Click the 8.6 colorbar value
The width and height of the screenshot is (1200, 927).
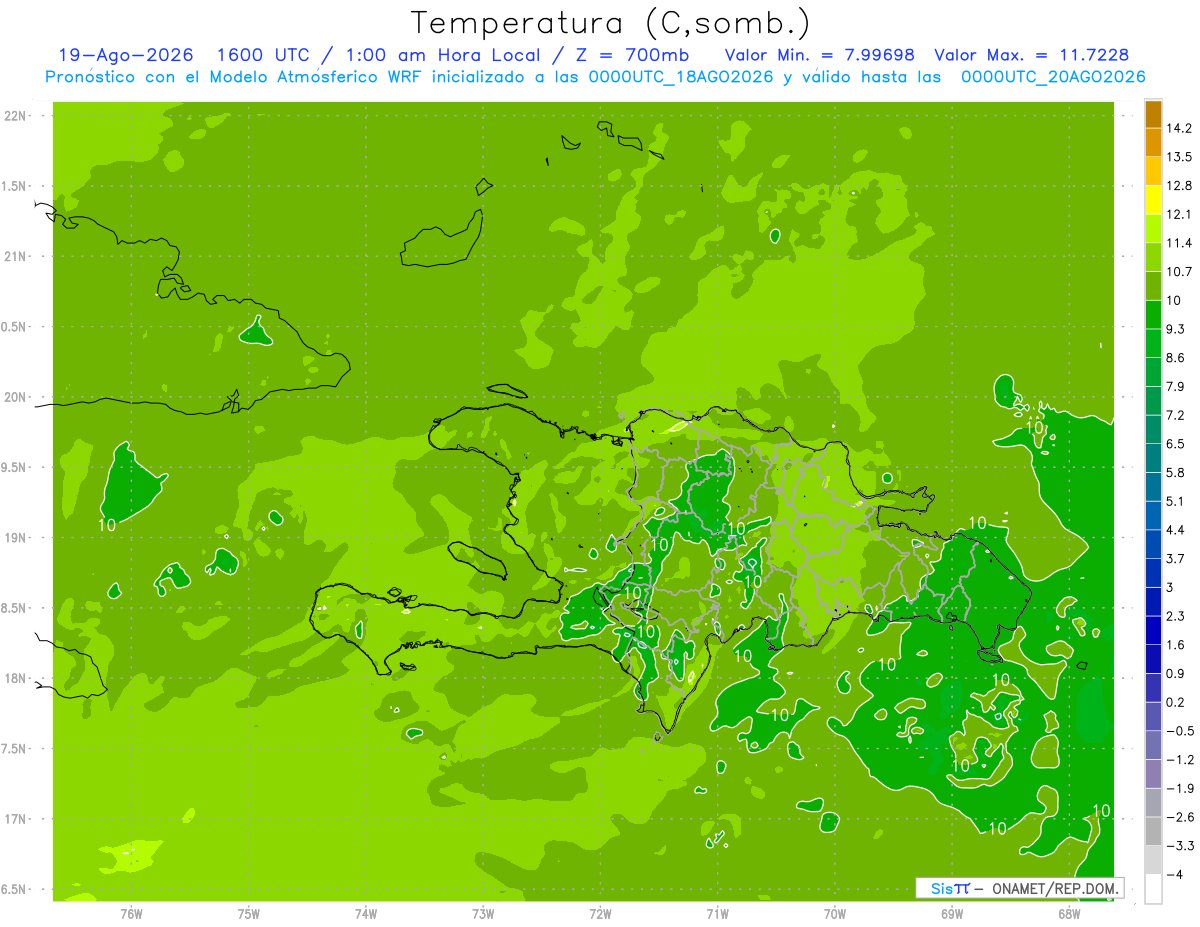(1176, 358)
